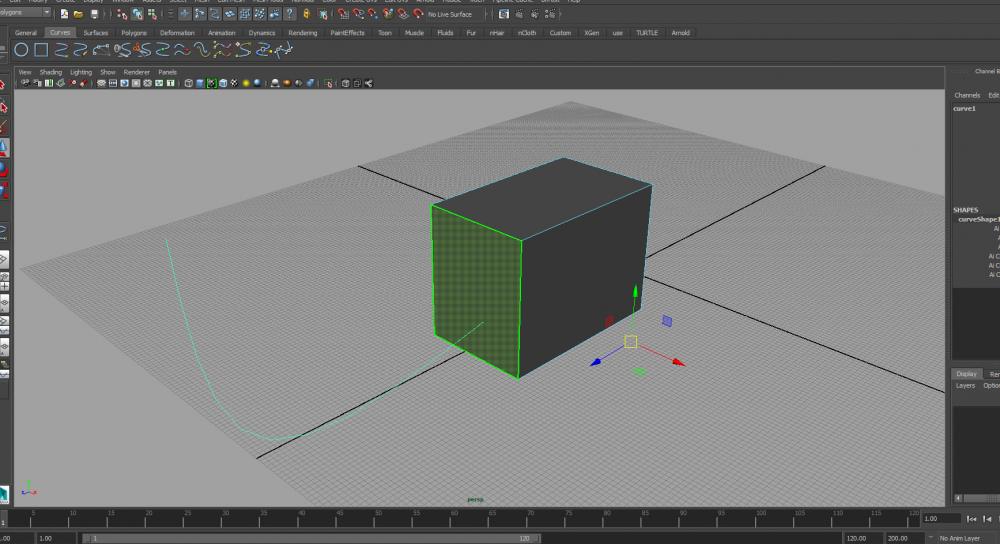Select the NURBS Circle shelf icon
Screen dimensions: 1000x544
coord(21,50)
